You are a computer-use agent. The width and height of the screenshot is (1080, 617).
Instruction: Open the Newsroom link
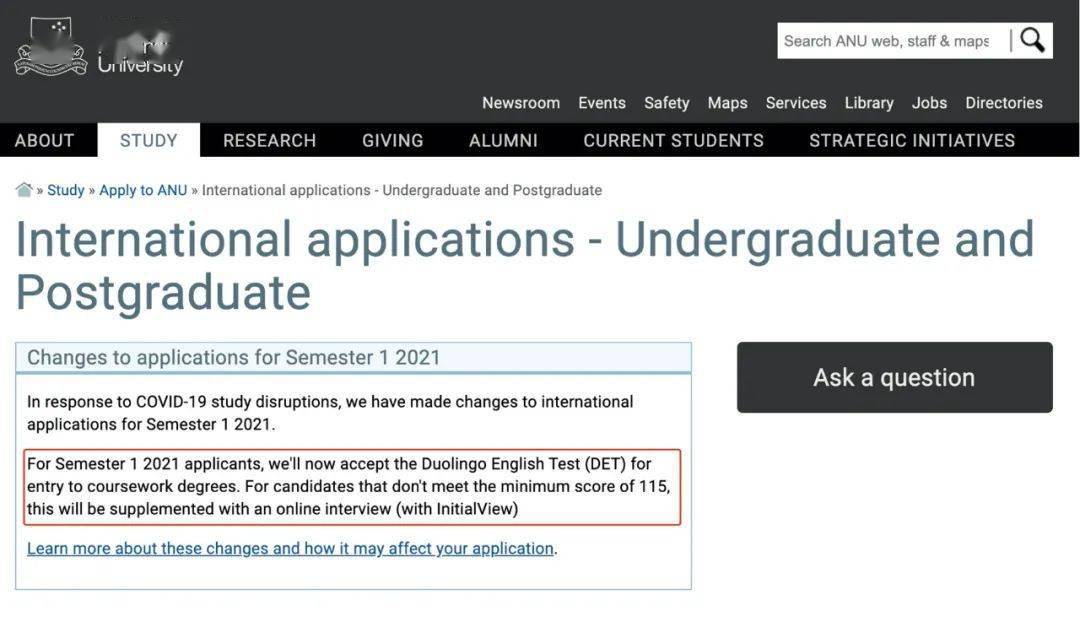tap(521, 103)
